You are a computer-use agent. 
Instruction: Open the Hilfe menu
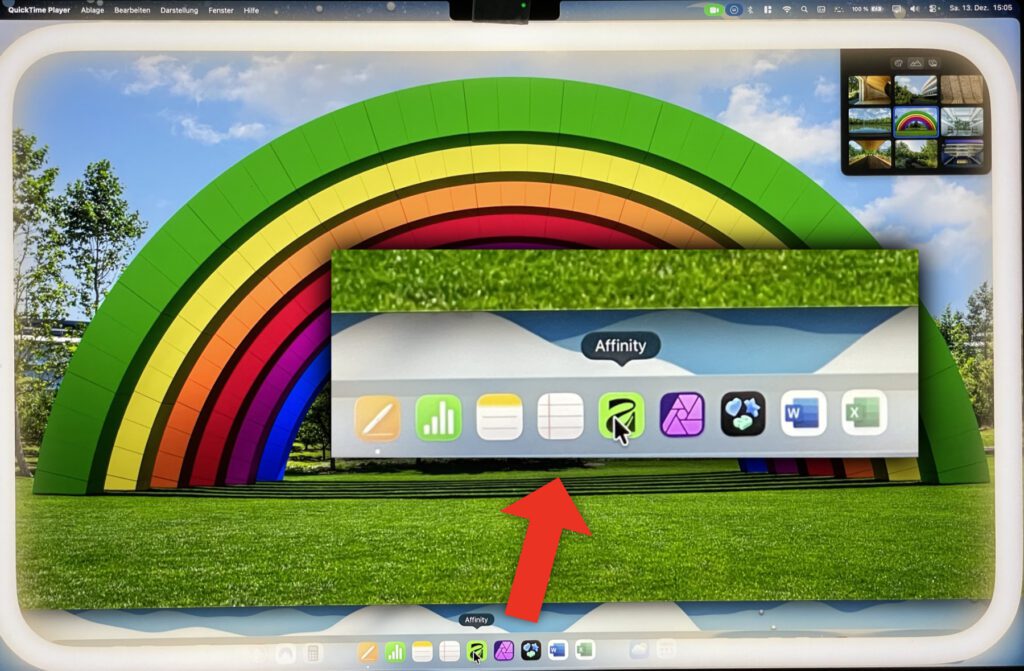pyautogui.click(x=250, y=11)
